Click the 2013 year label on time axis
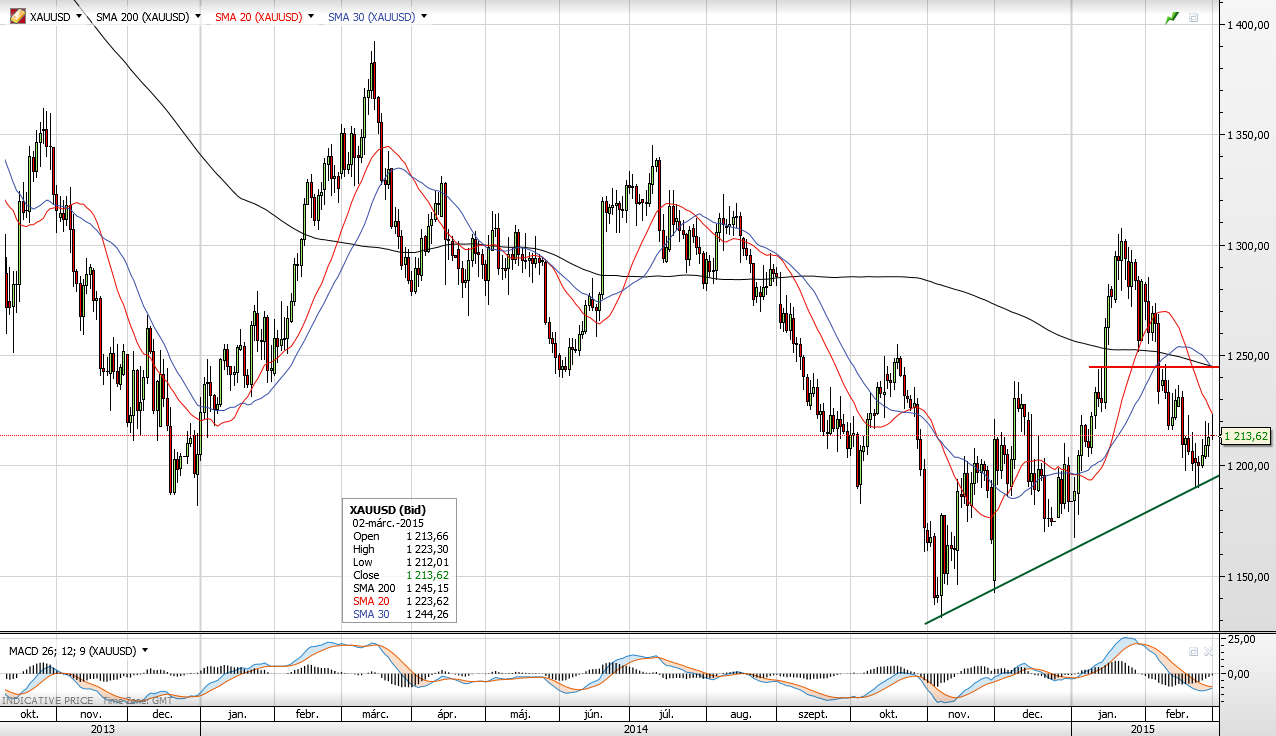 tap(102, 730)
